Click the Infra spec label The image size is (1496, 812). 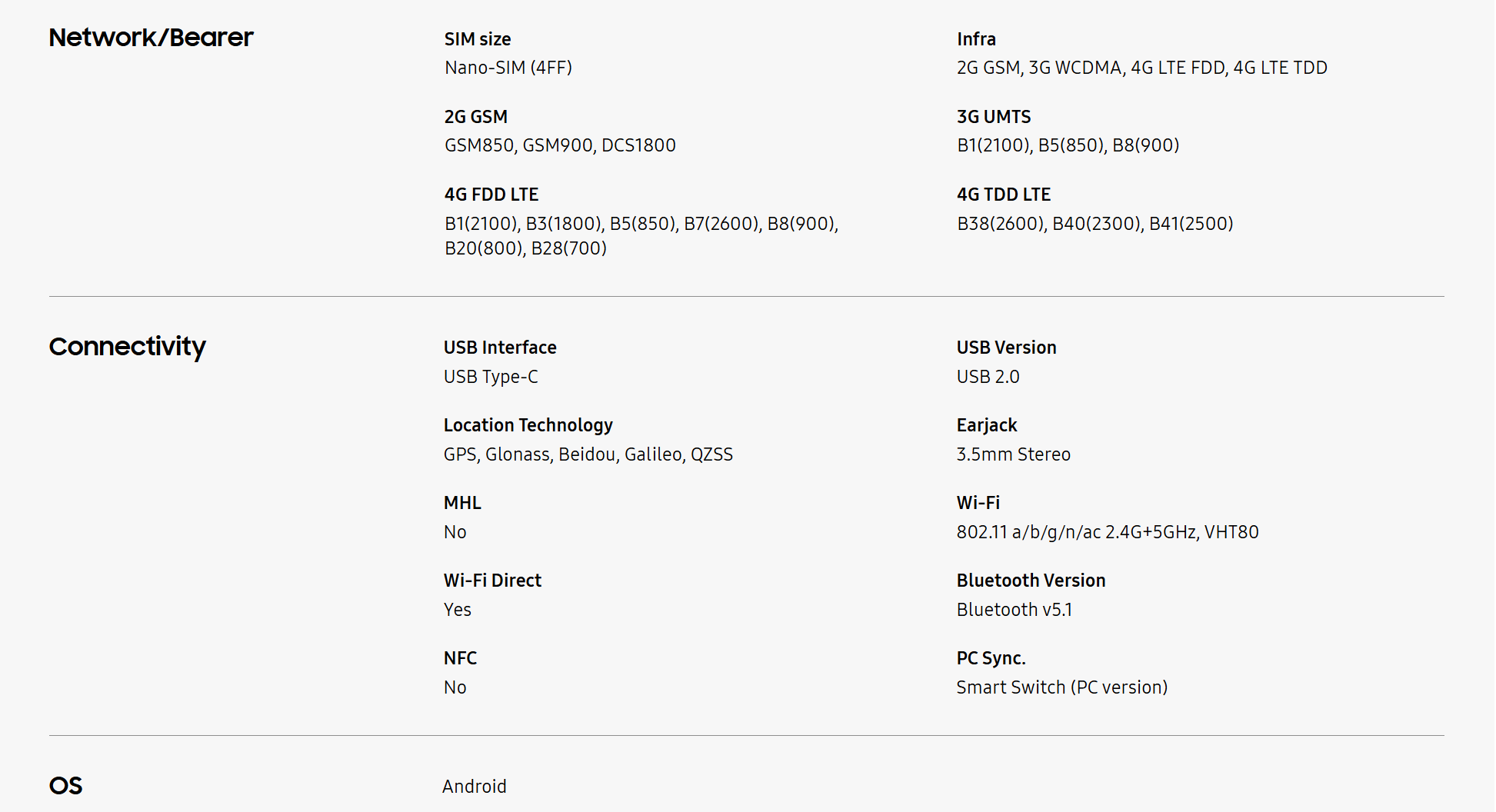click(x=976, y=39)
